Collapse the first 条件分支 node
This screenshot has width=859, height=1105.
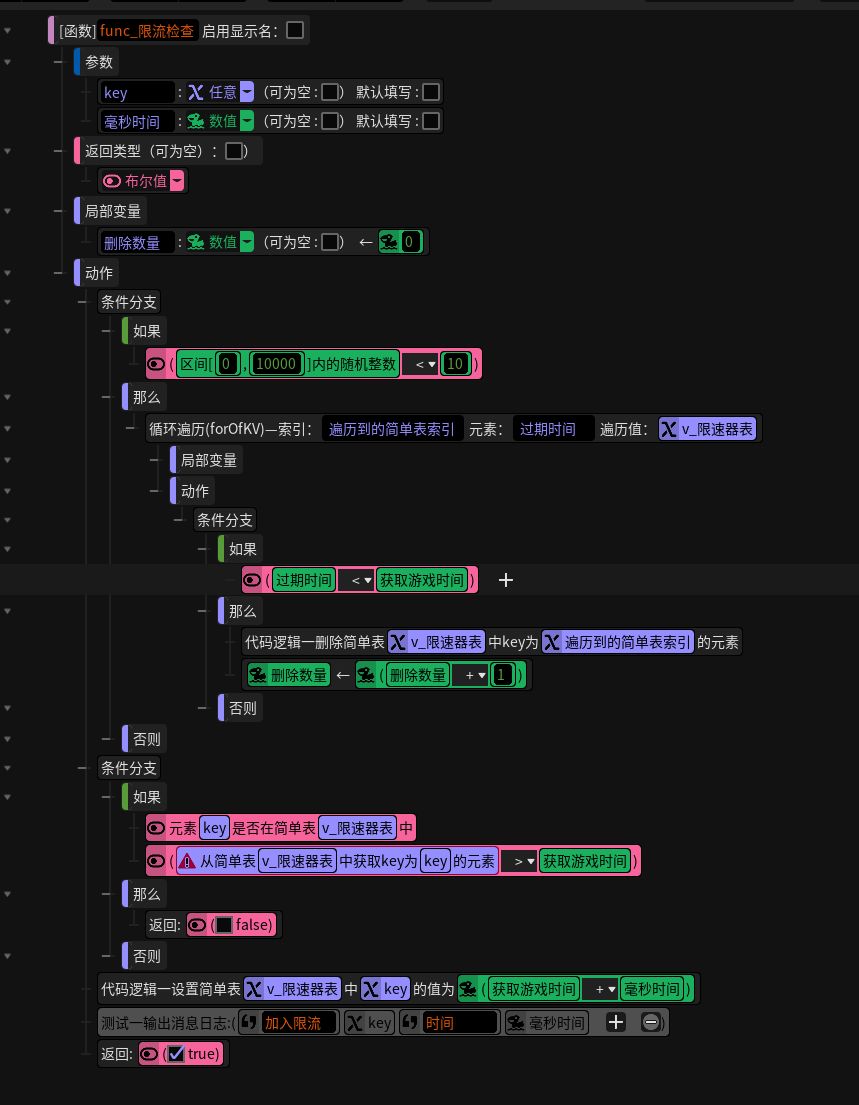click(82, 302)
